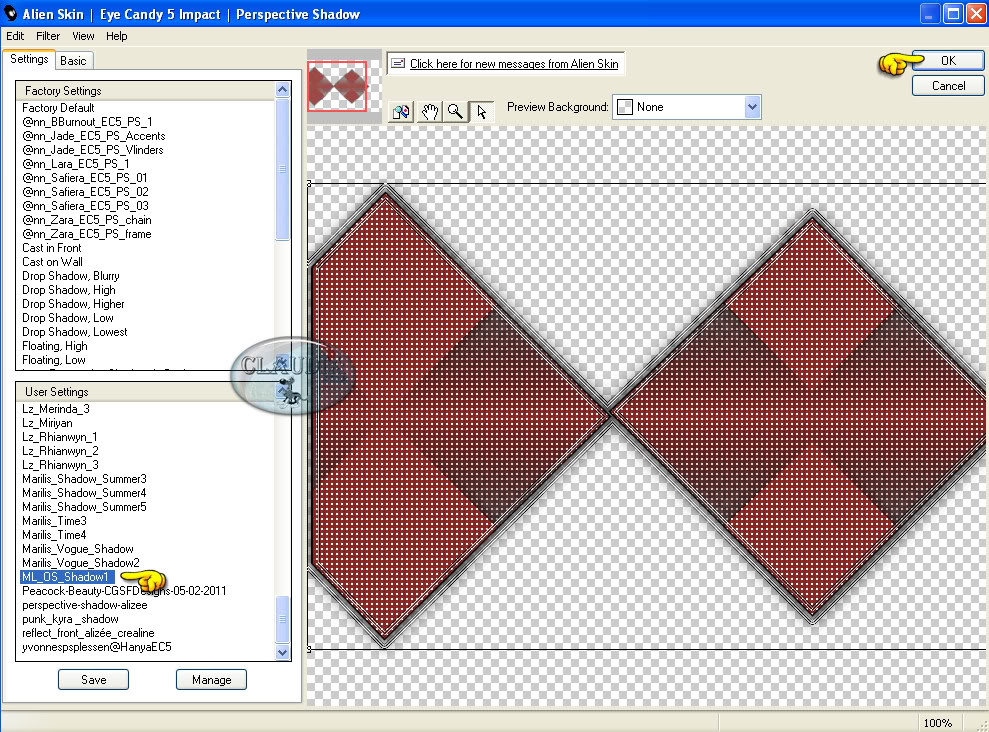Select @nn_Zara_EC5_PS_chain preset
This screenshot has height=732, width=989.
point(86,220)
